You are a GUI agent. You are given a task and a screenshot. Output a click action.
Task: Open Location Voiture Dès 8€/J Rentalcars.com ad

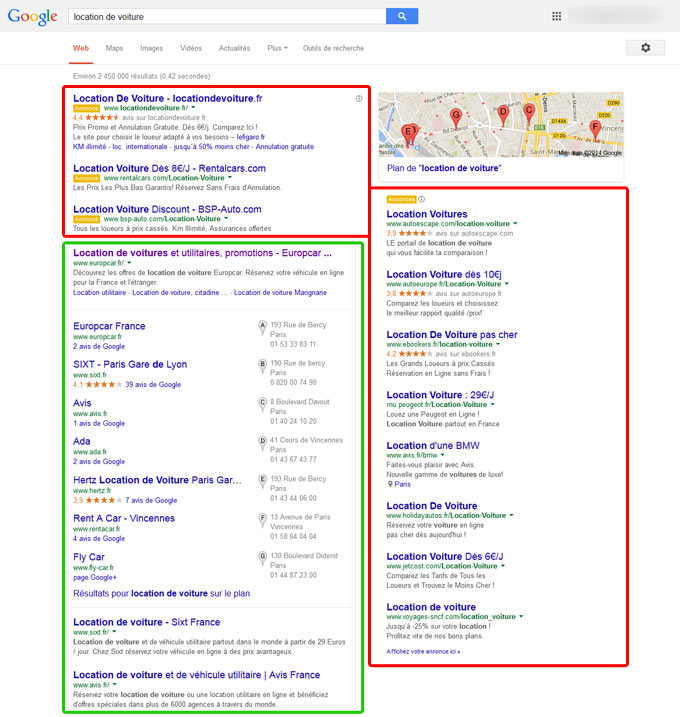click(x=169, y=168)
